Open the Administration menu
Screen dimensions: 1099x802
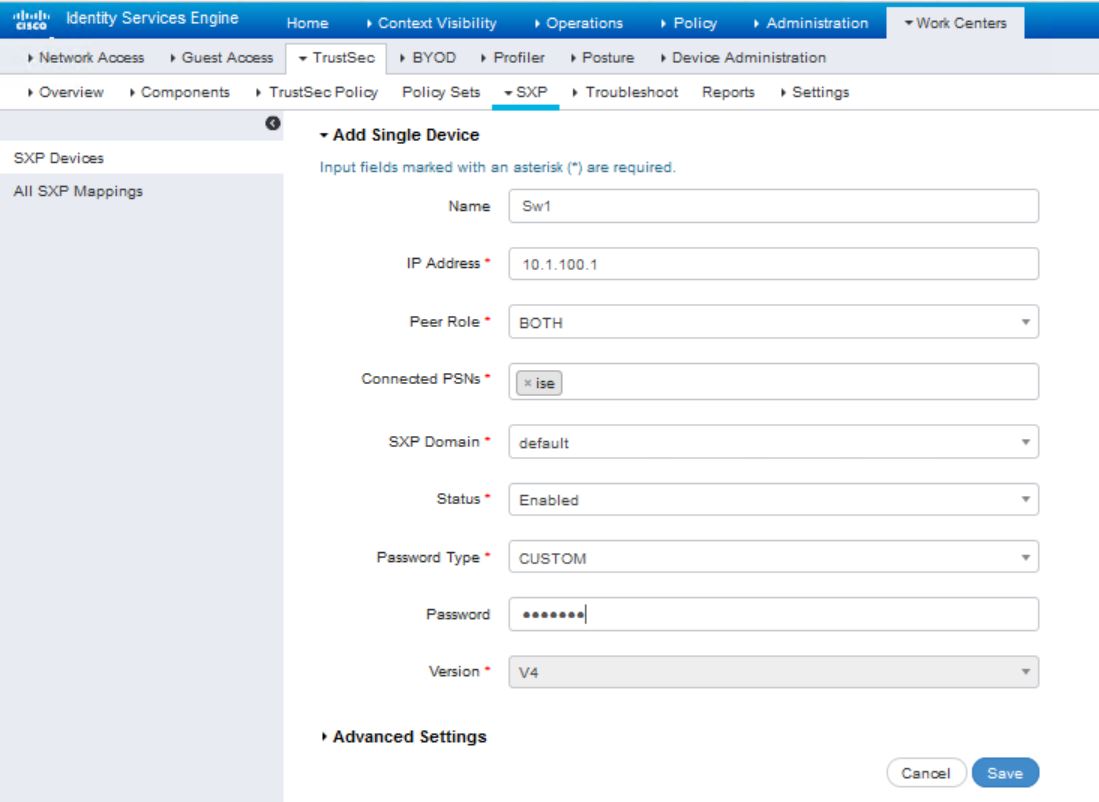(811, 23)
